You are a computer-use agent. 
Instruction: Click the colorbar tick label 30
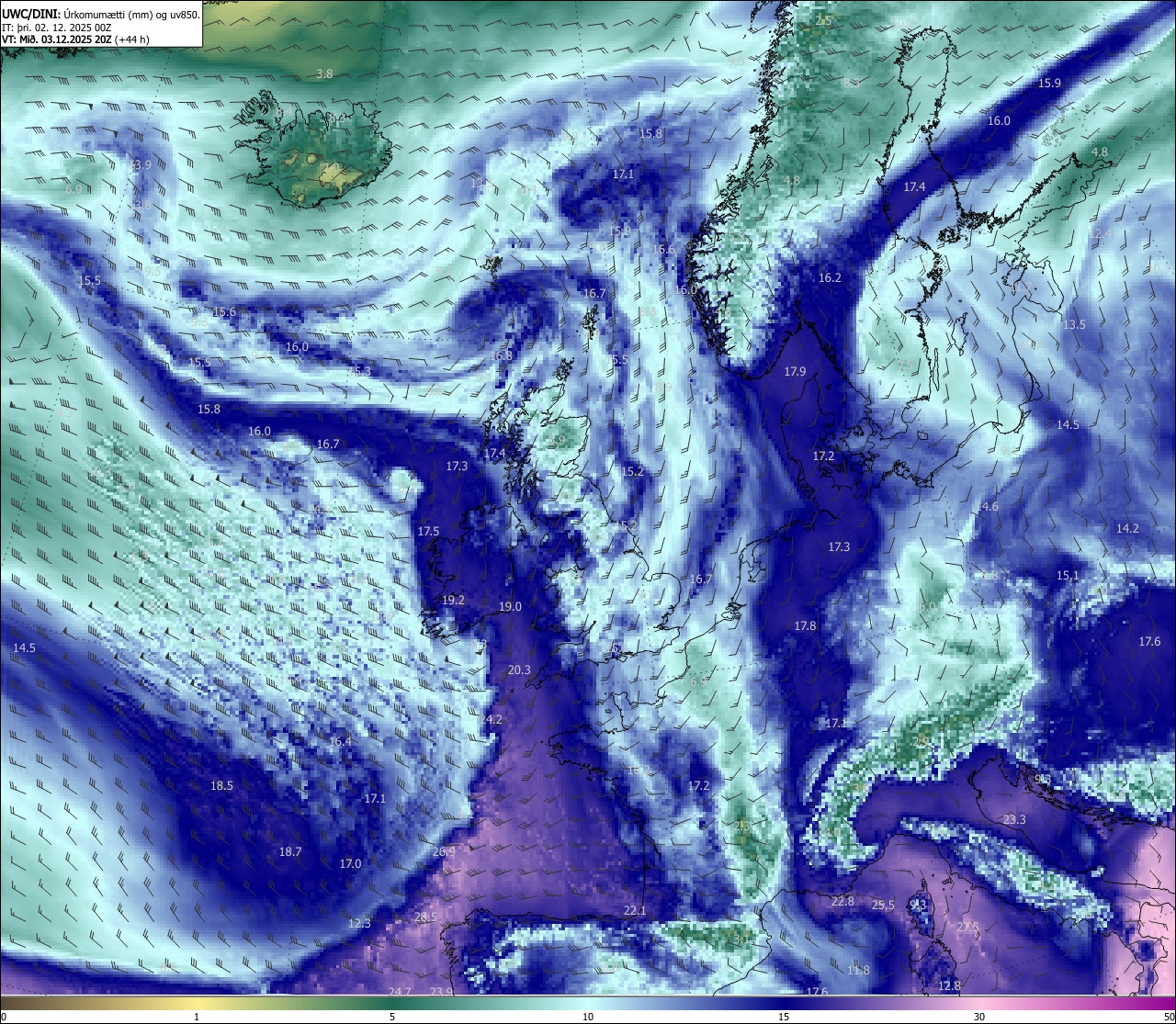click(979, 1016)
